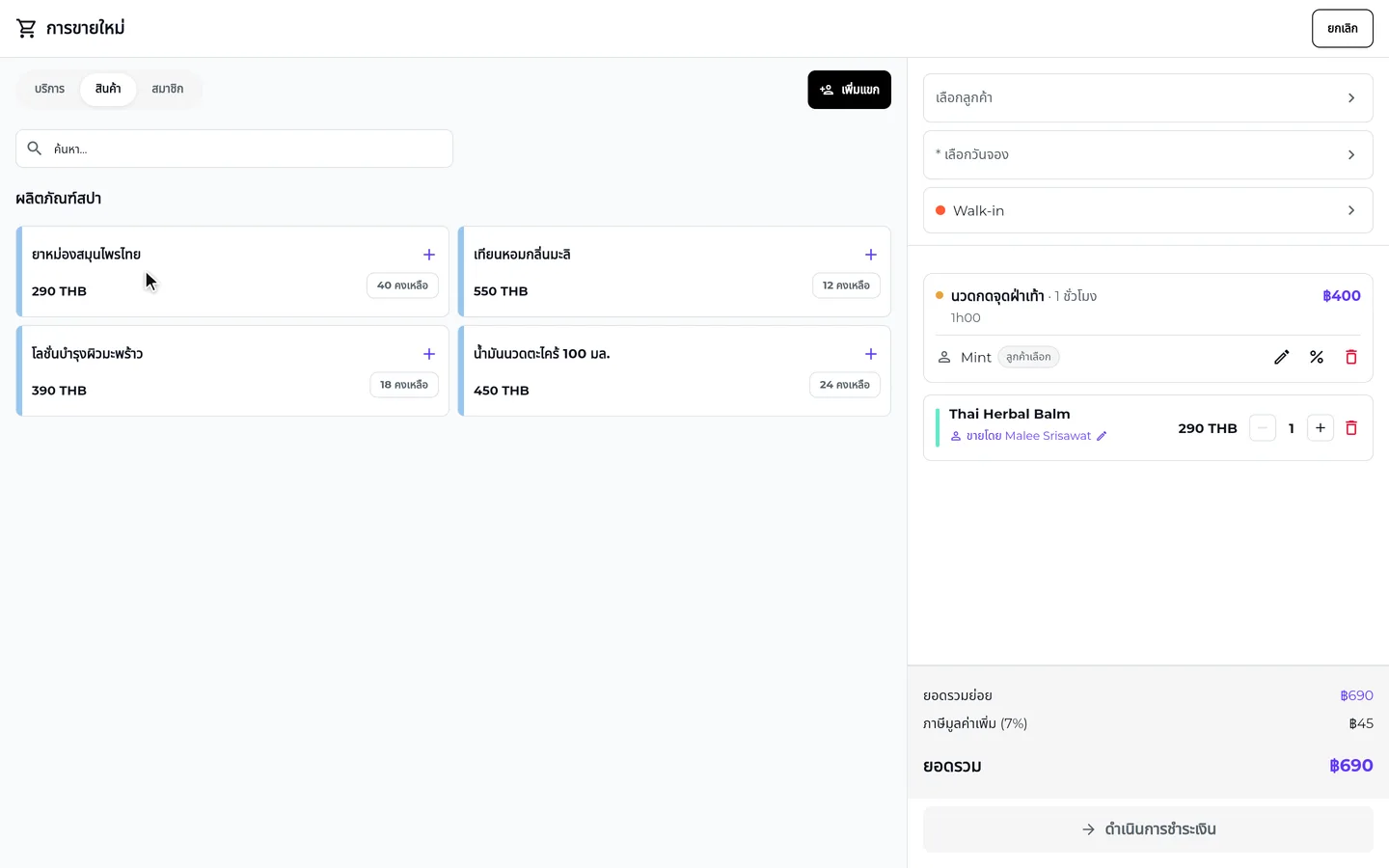The height and width of the screenshot is (868, 1389).
Task: Switch to the บริการ tab
Action: tap(50, 89)
